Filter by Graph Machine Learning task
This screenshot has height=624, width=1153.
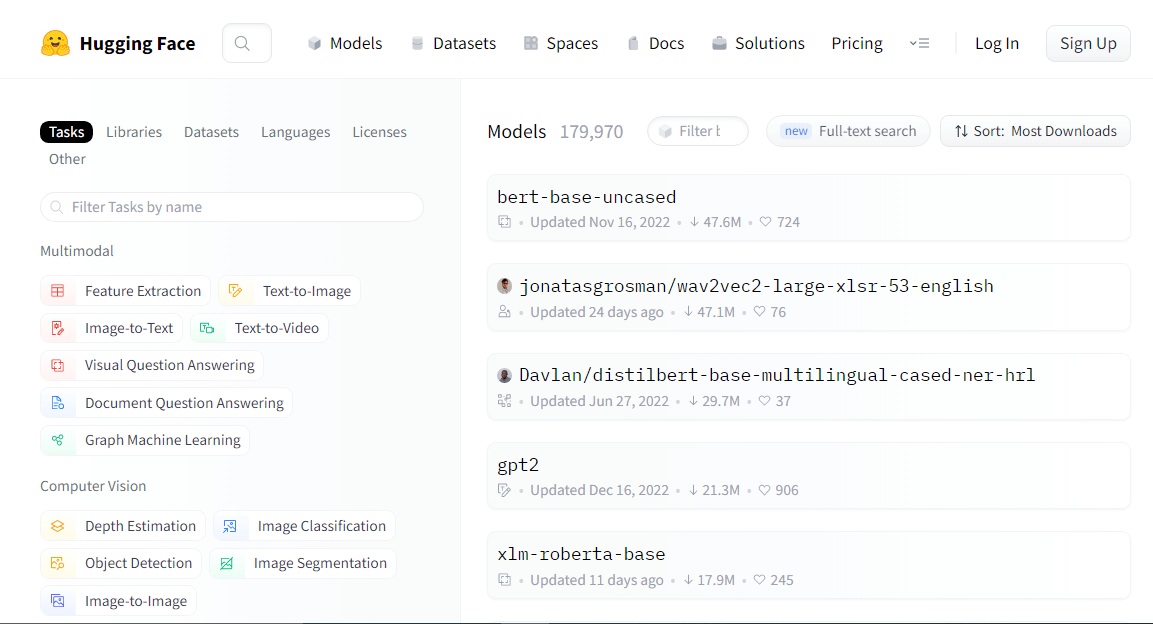pos(145,440)
